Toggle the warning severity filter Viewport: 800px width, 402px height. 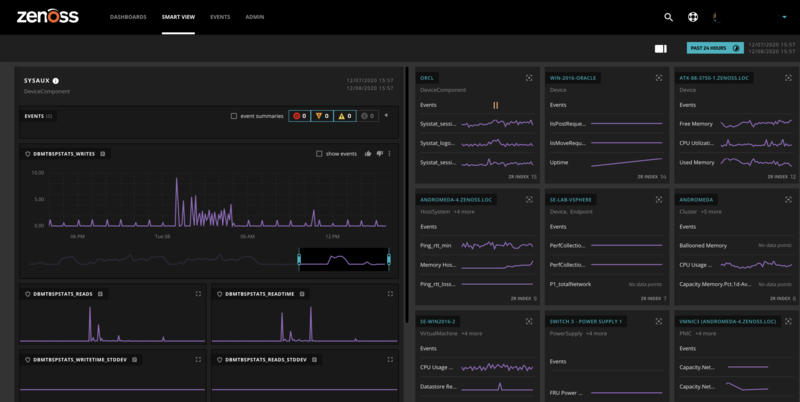[x=344, y=116]
